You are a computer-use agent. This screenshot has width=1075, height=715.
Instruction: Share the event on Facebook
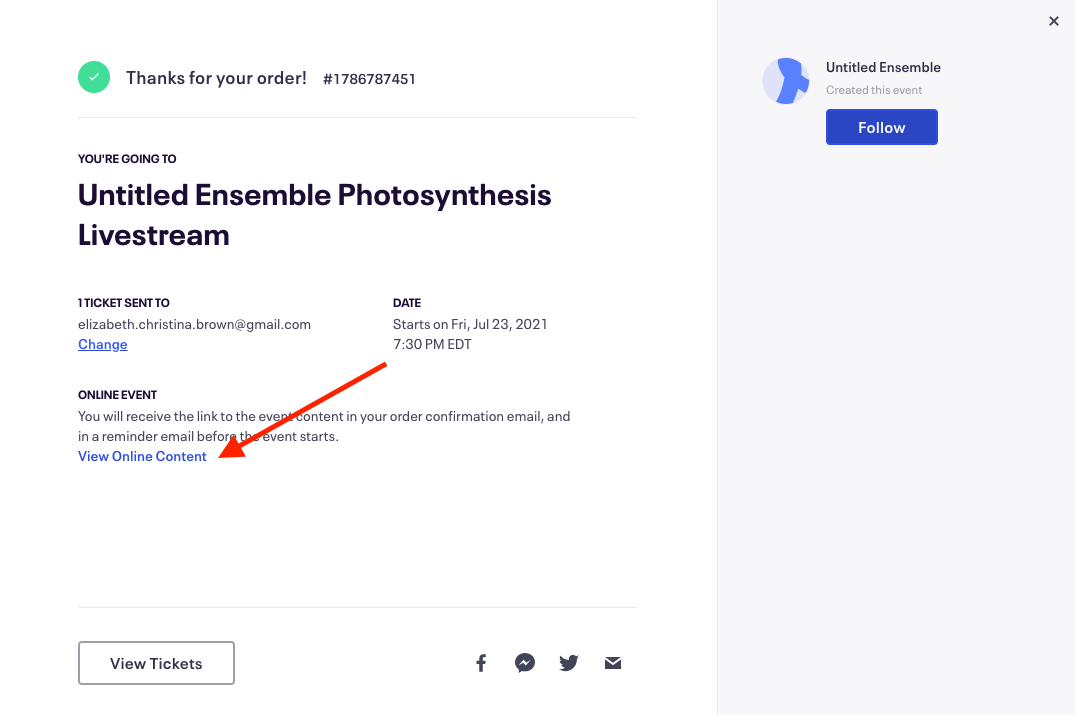[x=481, y=663]
